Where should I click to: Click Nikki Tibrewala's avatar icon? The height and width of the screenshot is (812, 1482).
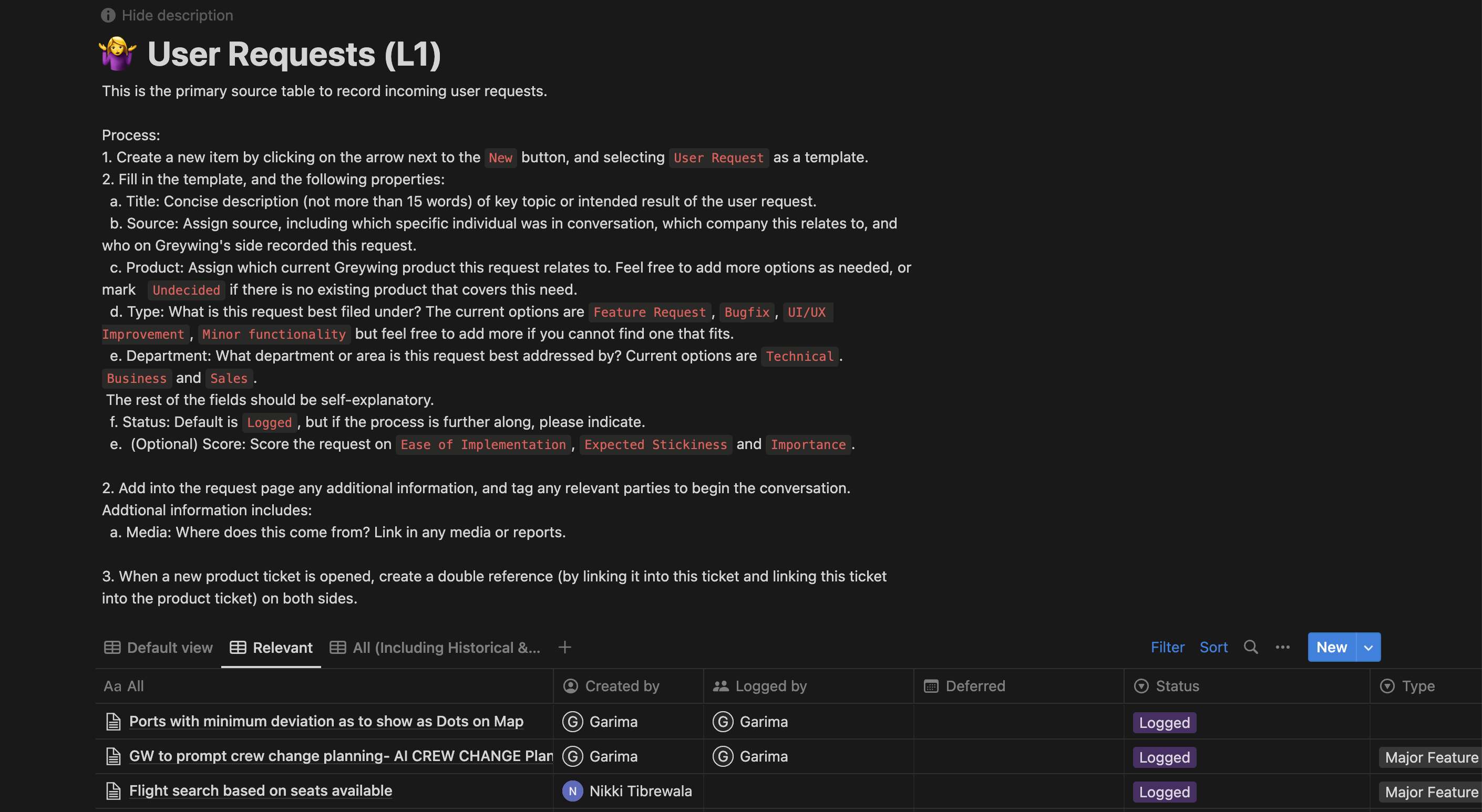(572, 790)
